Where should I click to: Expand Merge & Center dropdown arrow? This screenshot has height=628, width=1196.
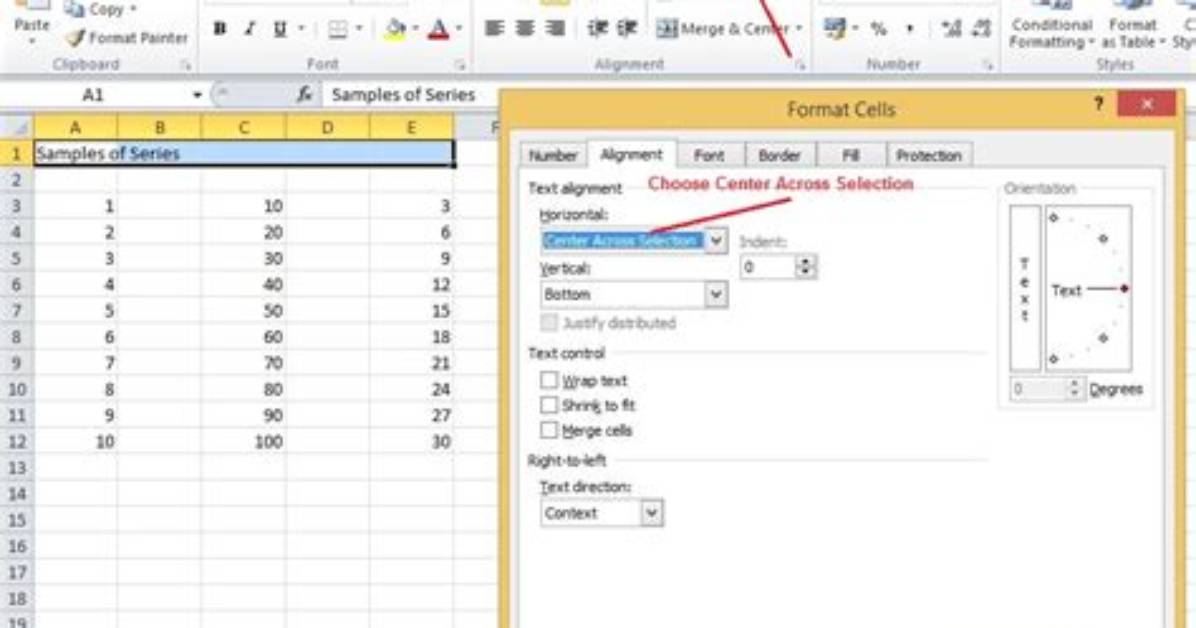[x=799, y=29]
